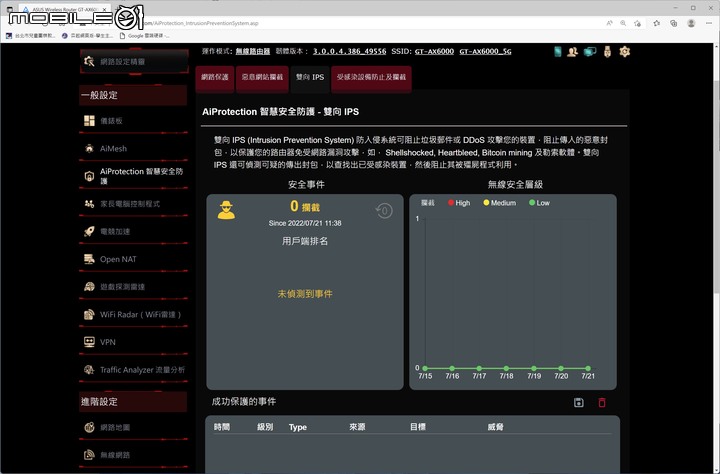Viewport: 720px width, 474px height.
Task: Click the USB status icon
Action: (608, 52)
